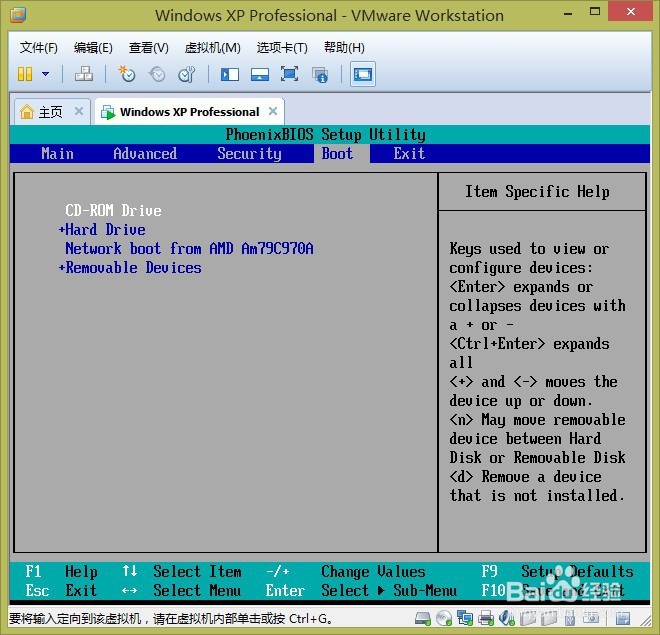Click Esc Exit in the footer
The height and width of the screenshot is (635, 660).
[x=61, y=590]
